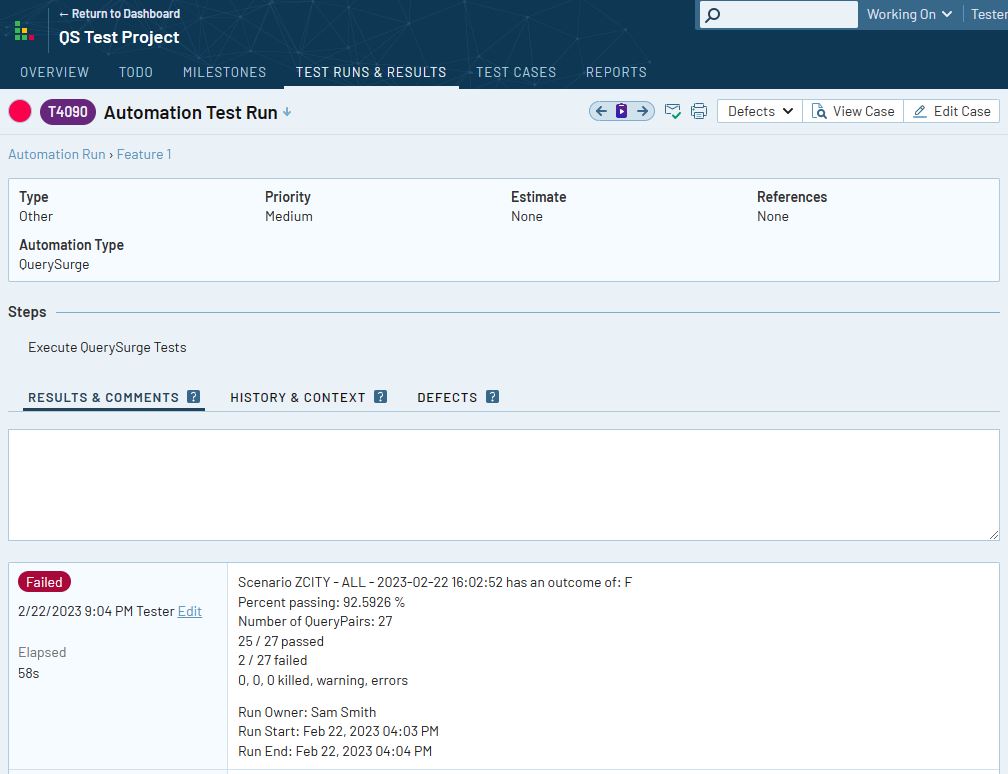Open the Feature 1 breadcrumb link

(144, 154)
